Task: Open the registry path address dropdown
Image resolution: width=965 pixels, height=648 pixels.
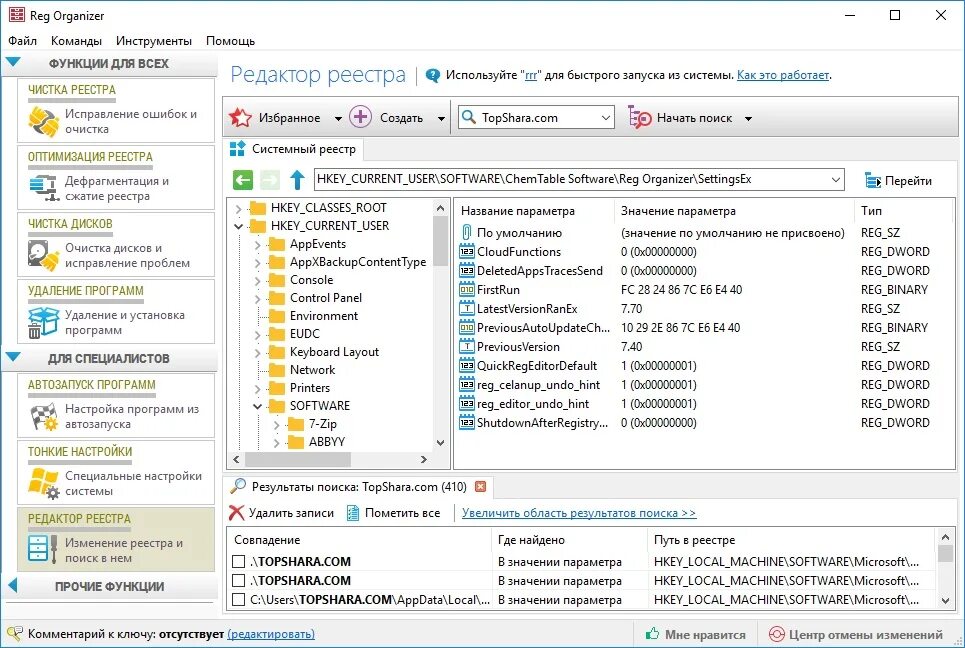Action: pyautogui.click(x=836, y=180)
